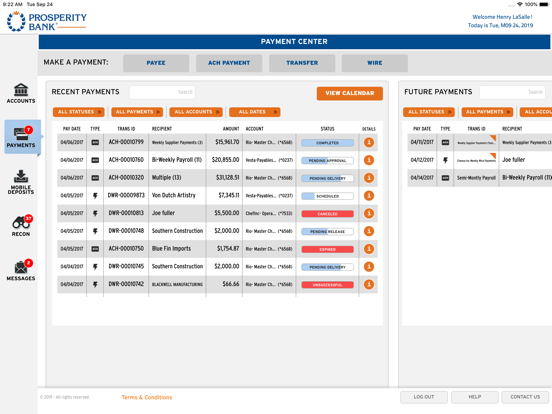
Task: Click ACH type icon for ACH-00010320
Action: click(95, 178)
